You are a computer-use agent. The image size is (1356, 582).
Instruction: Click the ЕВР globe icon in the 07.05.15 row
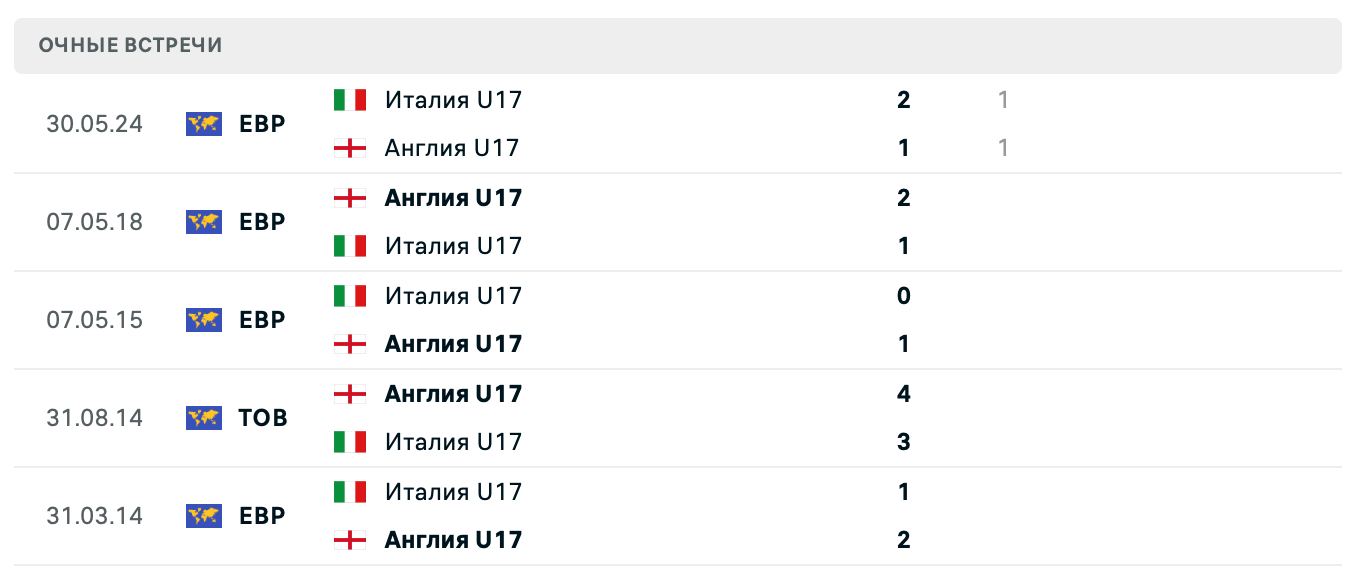(204, 319)
